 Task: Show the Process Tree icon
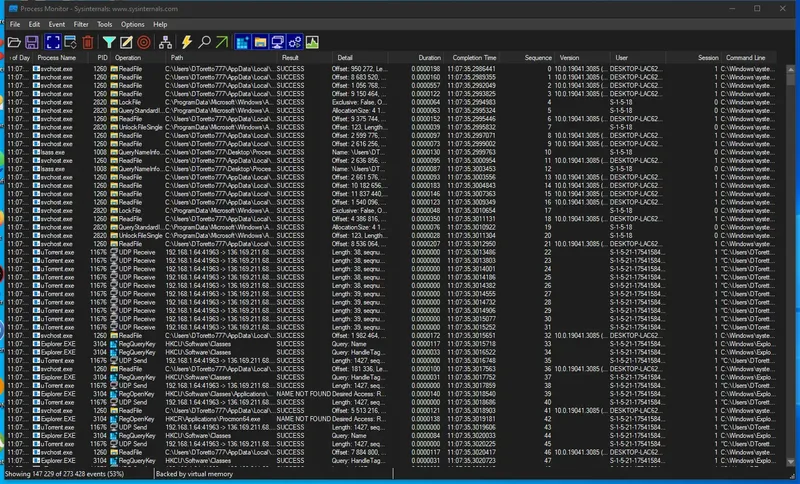[165, 42]
